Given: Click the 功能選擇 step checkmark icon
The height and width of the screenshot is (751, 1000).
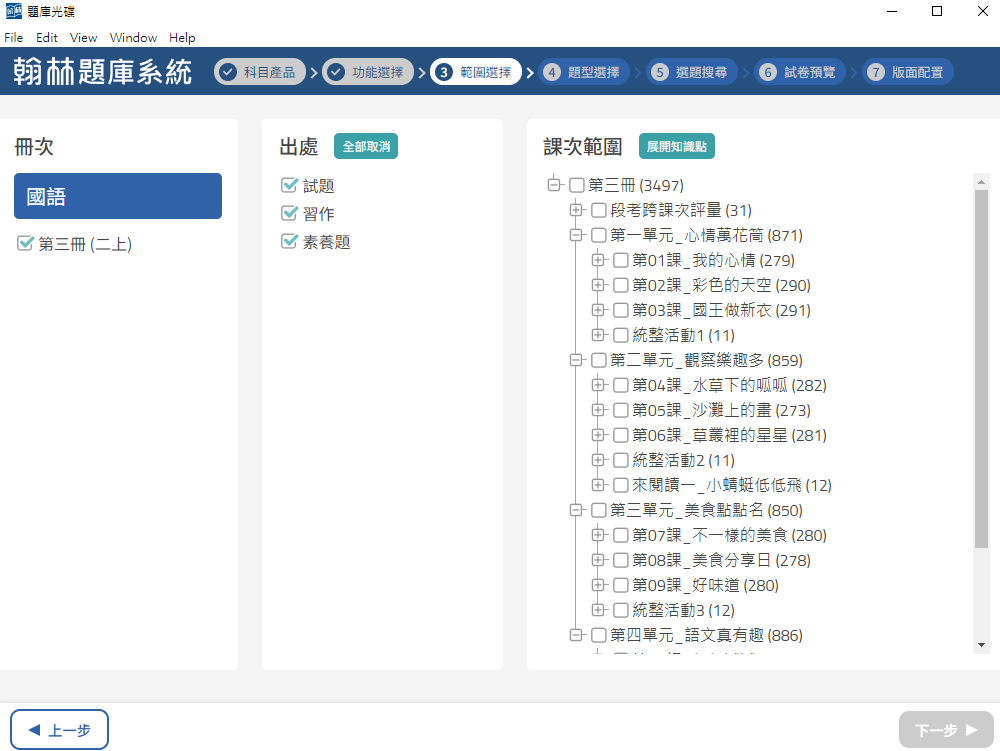Looking at the screenshot, I should (336, 72).
